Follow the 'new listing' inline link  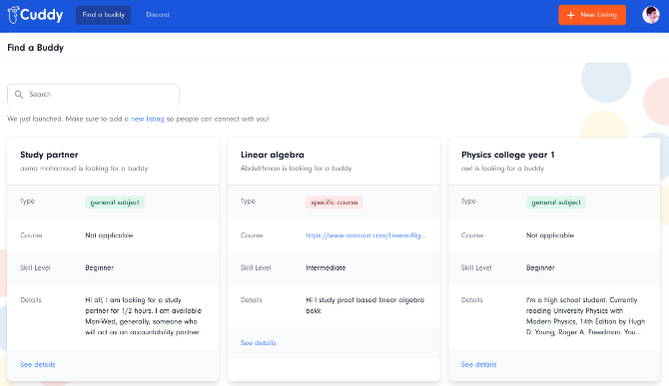(148, 119)
